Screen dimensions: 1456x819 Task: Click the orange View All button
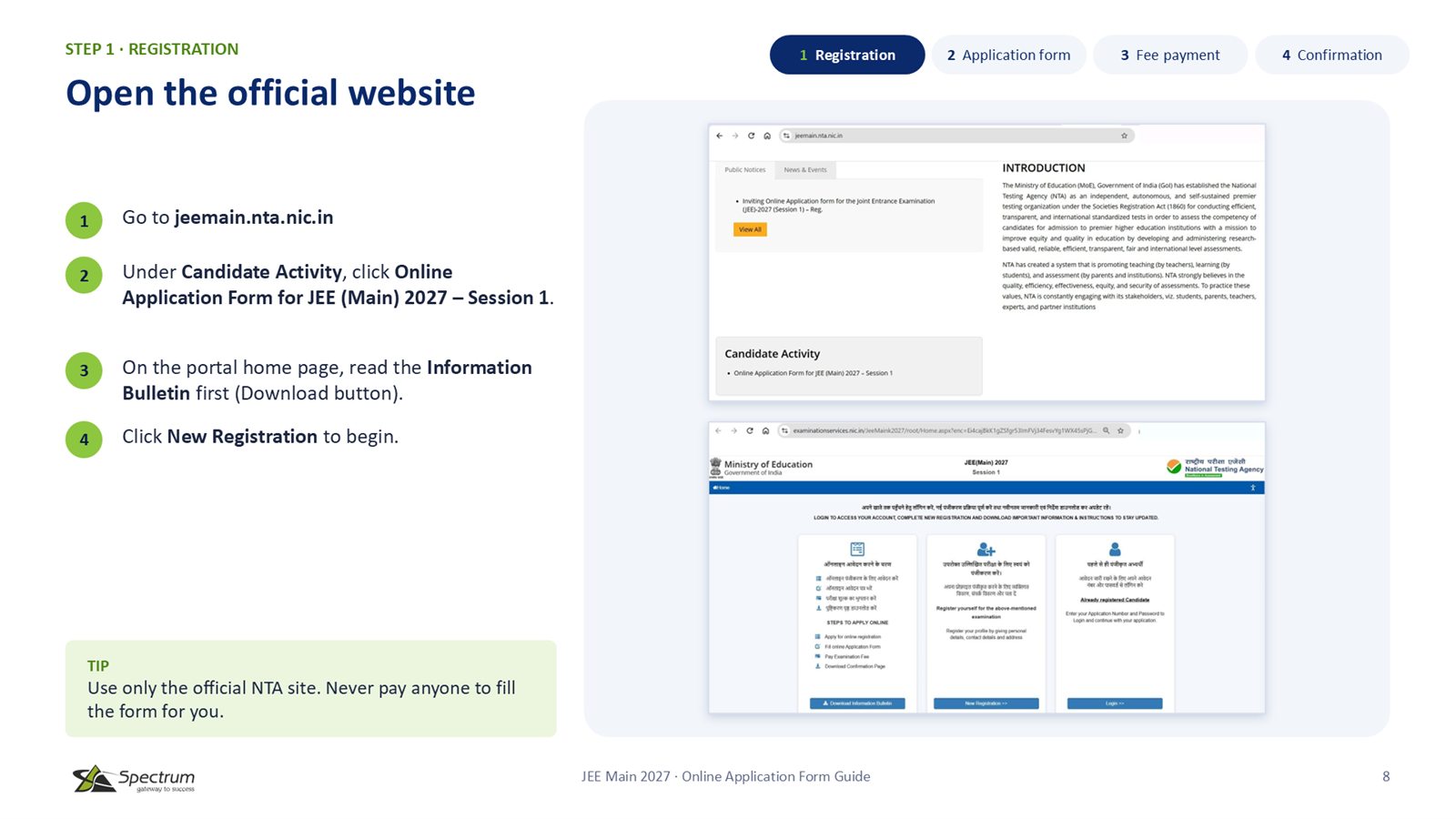pyautogui.click(x=750, y=229)
